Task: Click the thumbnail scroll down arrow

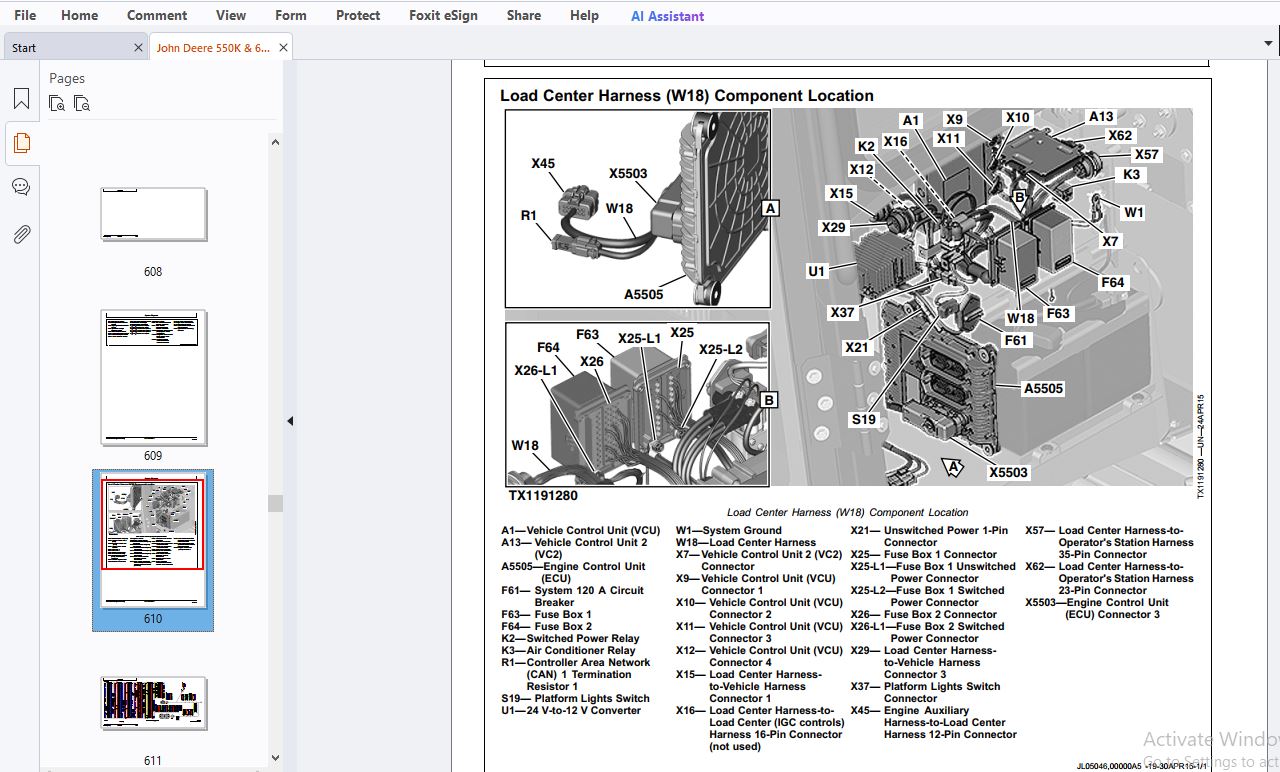Action: click(x=275, y=759)
